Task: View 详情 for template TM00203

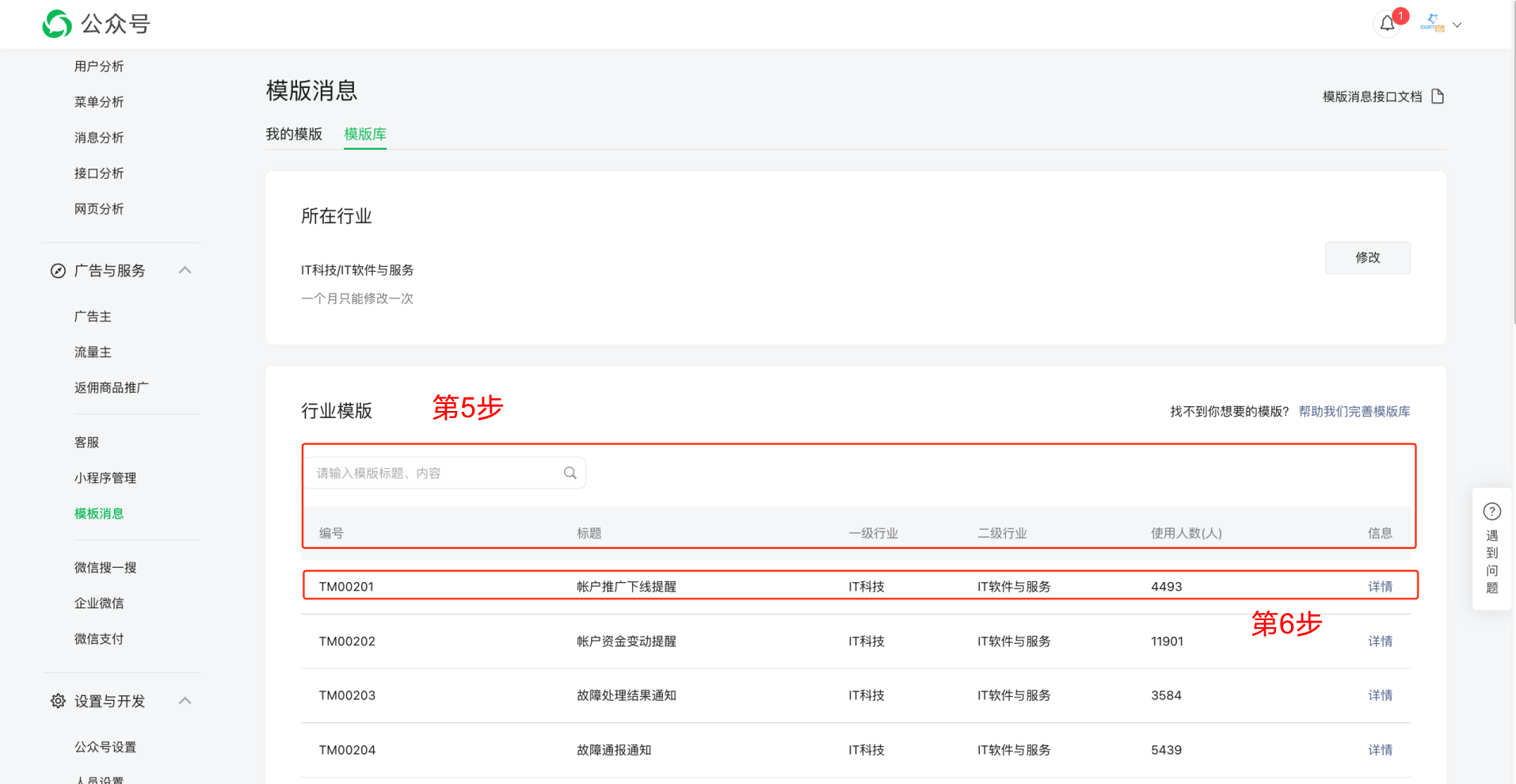Action: pos(1380,695)
